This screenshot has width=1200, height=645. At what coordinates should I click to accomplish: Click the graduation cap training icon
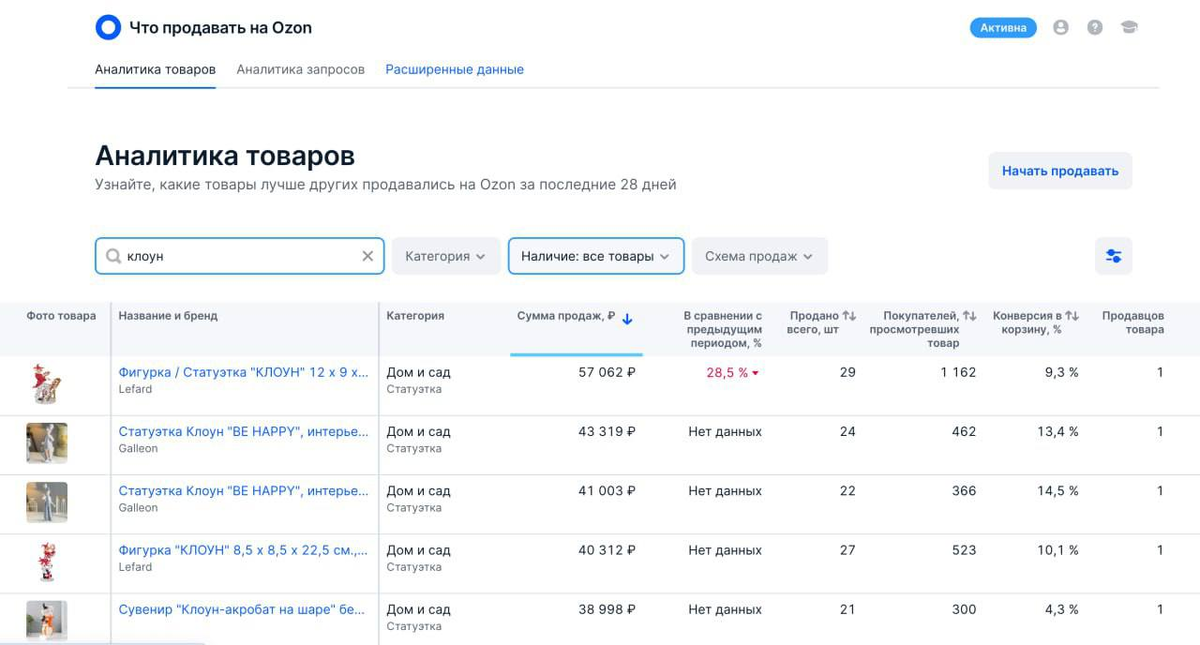point(1129,28)
